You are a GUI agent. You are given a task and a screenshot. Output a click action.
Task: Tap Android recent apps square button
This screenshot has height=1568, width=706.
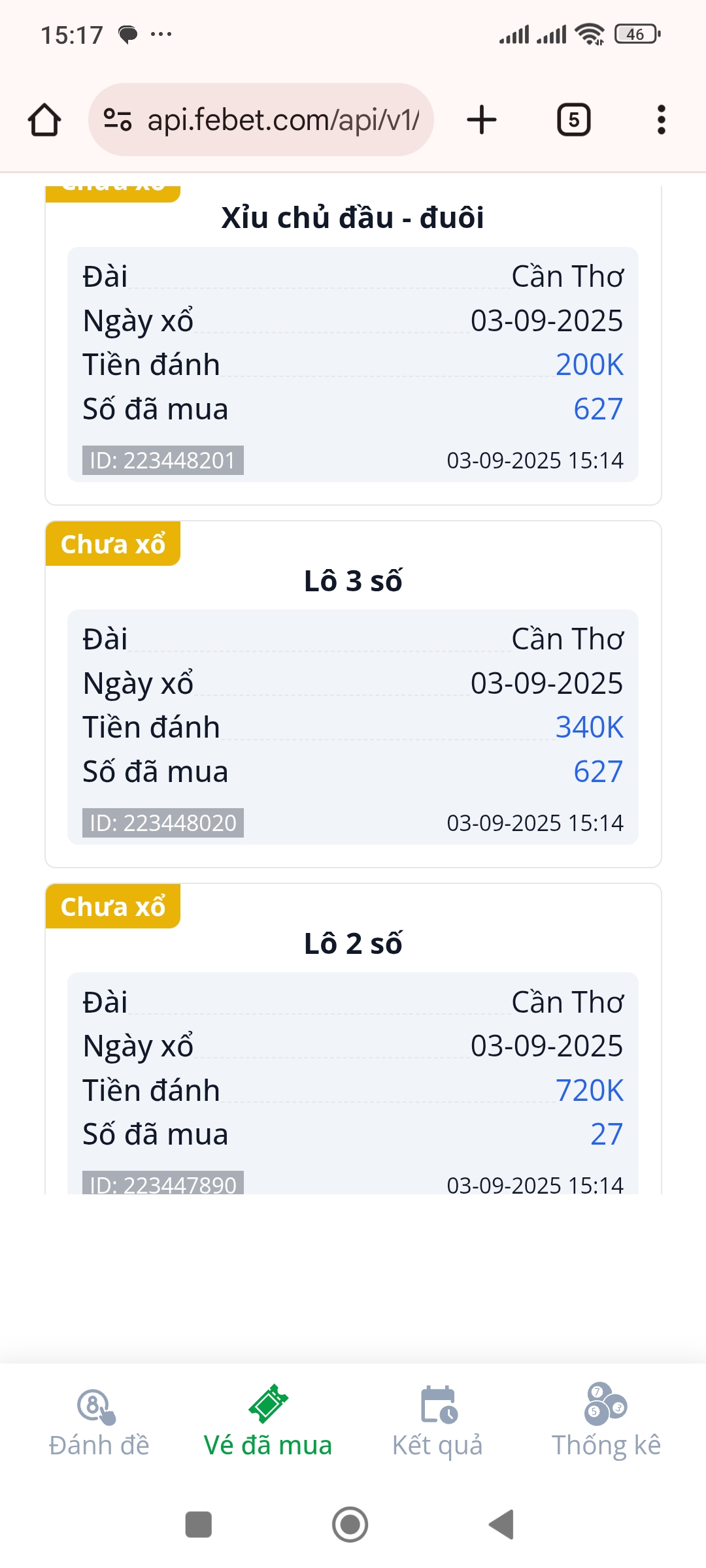click(x=199, y=1525)
